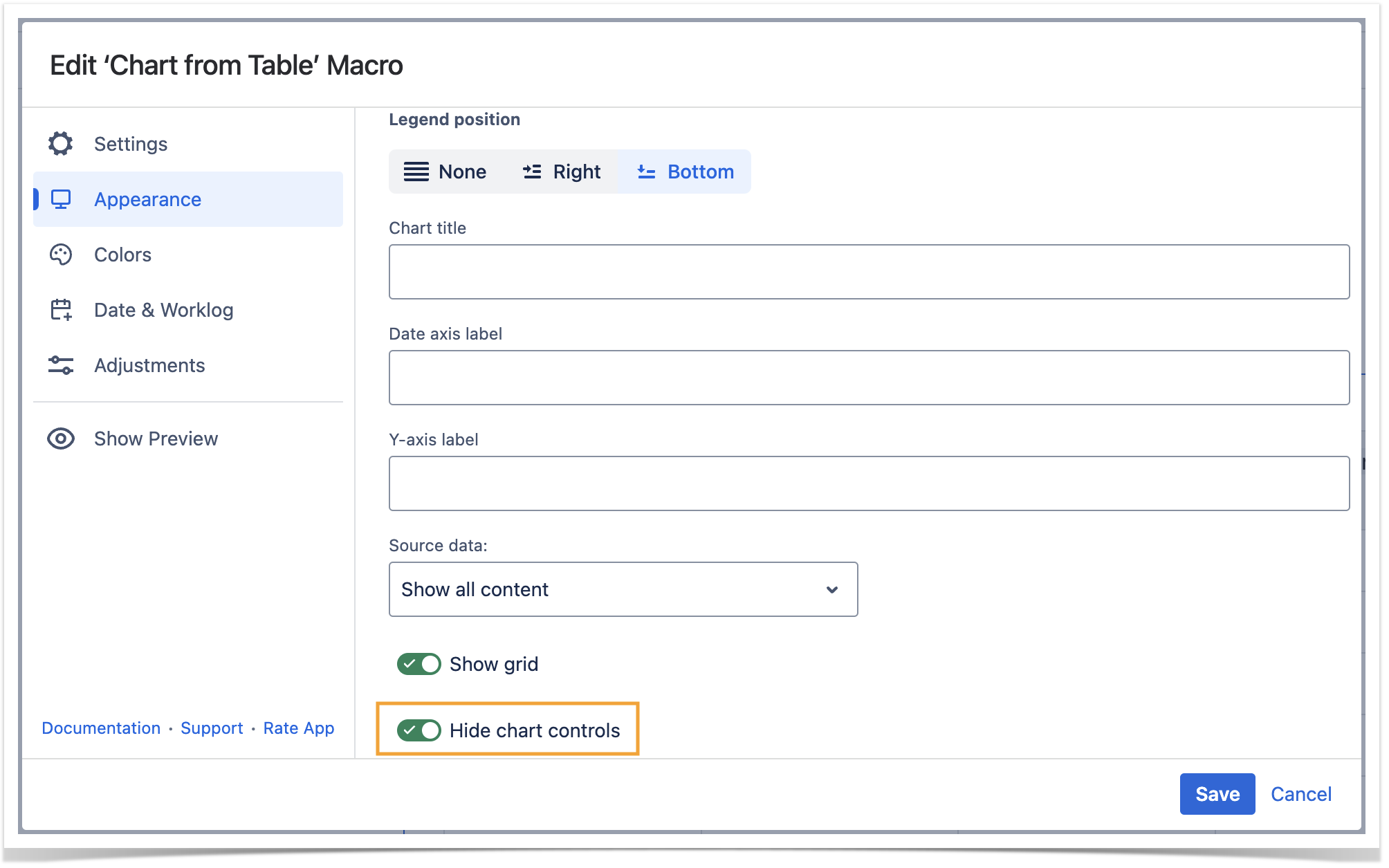Click the Colors palette icon
Viewport: 1389px width, 868px height.
tap(61, 255)
